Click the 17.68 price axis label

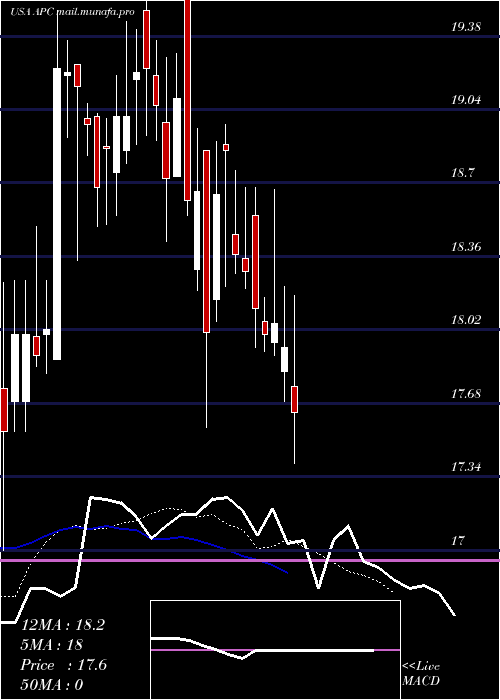466,394
